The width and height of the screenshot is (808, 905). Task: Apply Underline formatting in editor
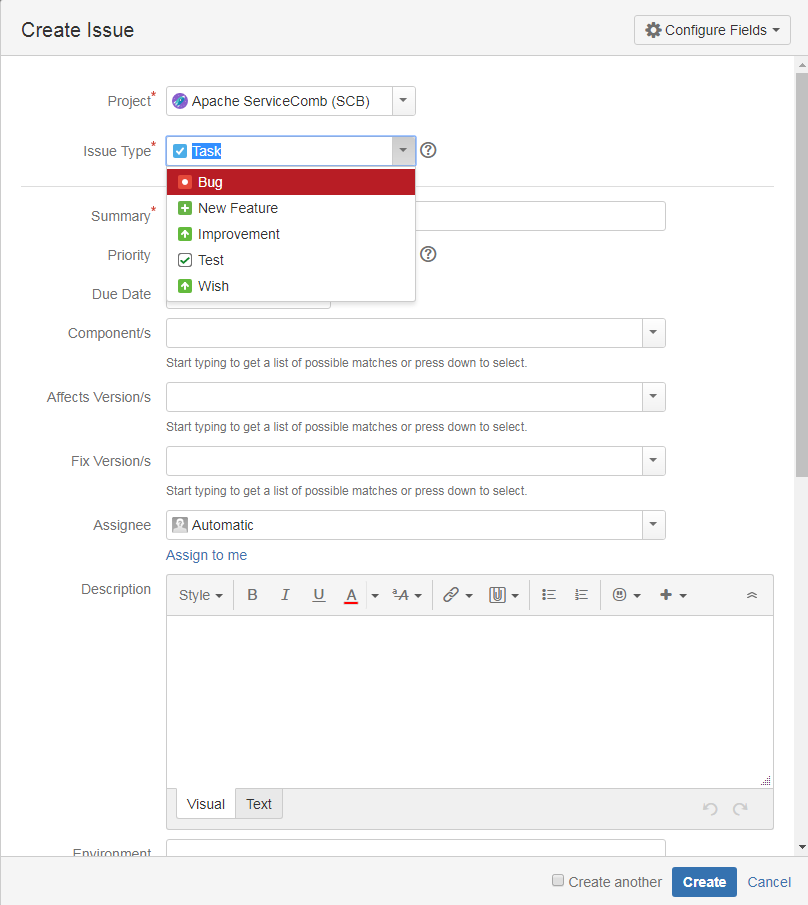[319, 595]
